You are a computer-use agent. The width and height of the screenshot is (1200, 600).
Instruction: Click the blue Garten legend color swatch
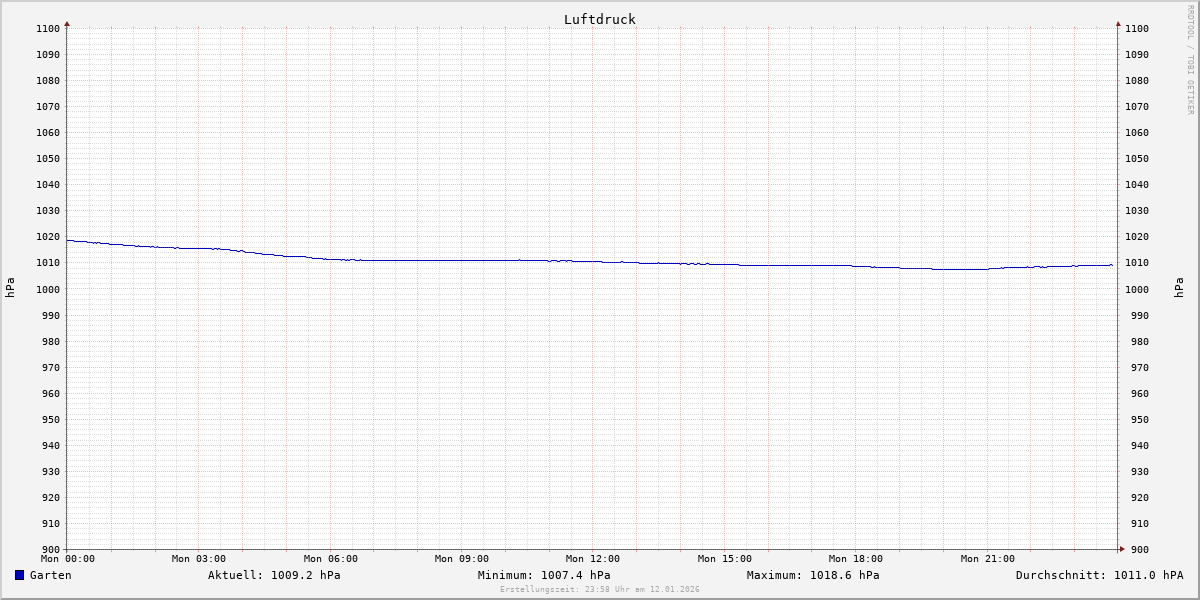click(19, 575)
